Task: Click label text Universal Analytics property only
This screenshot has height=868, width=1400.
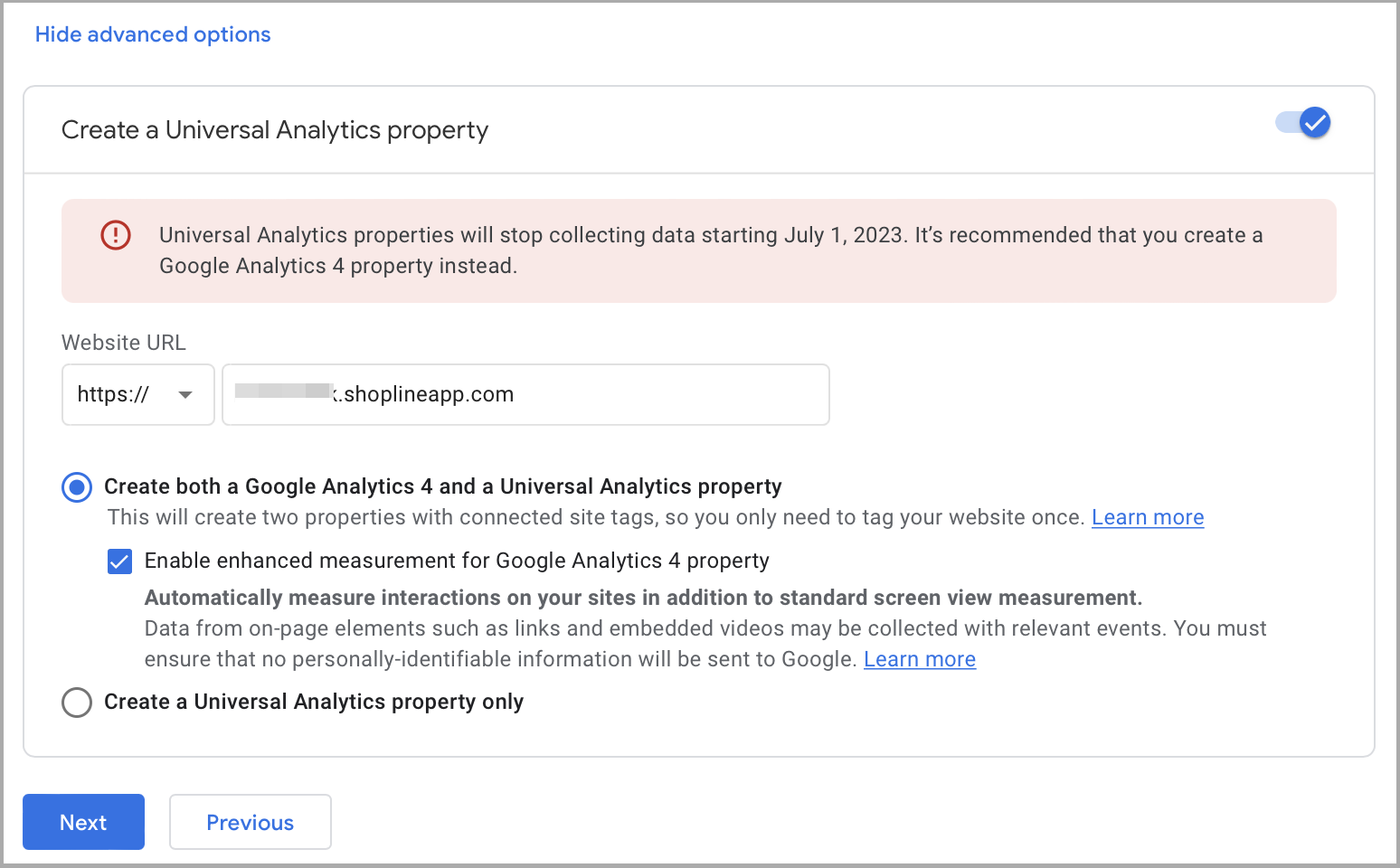Action: 359,702
